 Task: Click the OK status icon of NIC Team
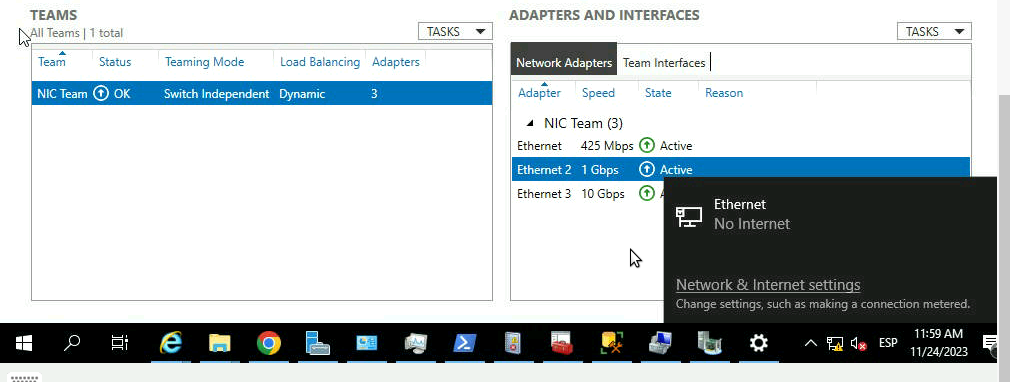[100, 93]
